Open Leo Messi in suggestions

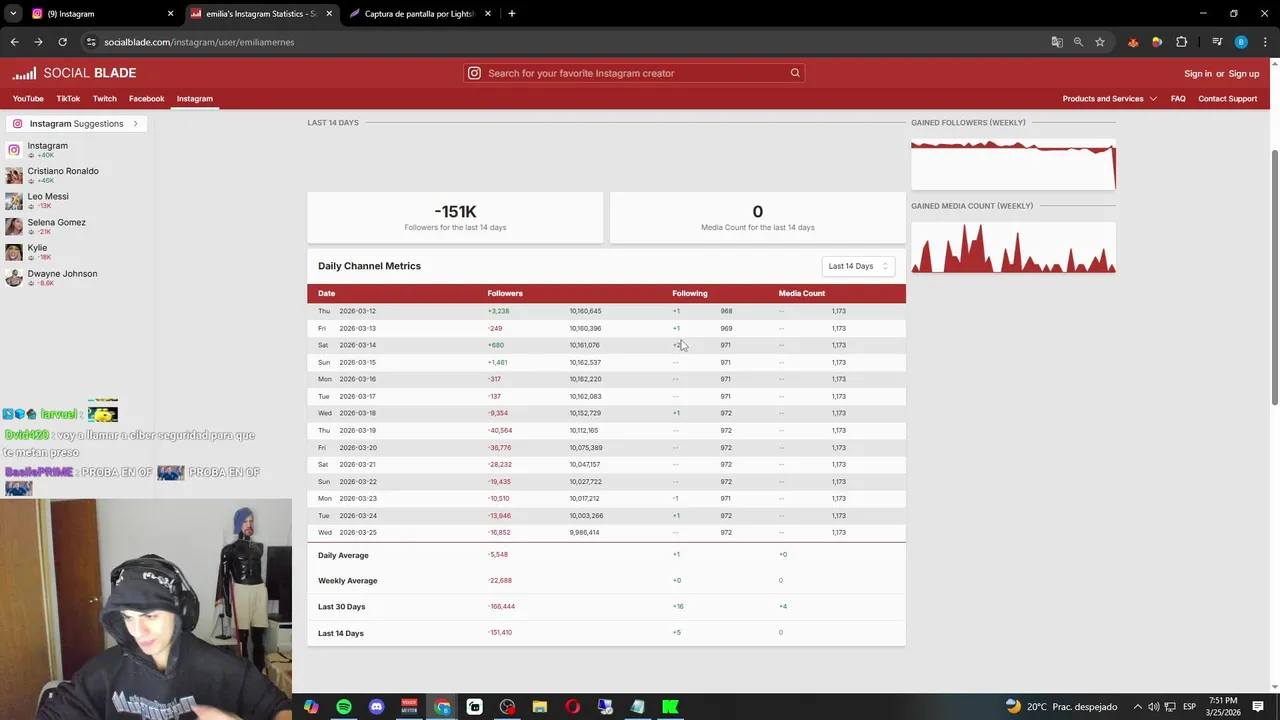click(x=48, y=197)
